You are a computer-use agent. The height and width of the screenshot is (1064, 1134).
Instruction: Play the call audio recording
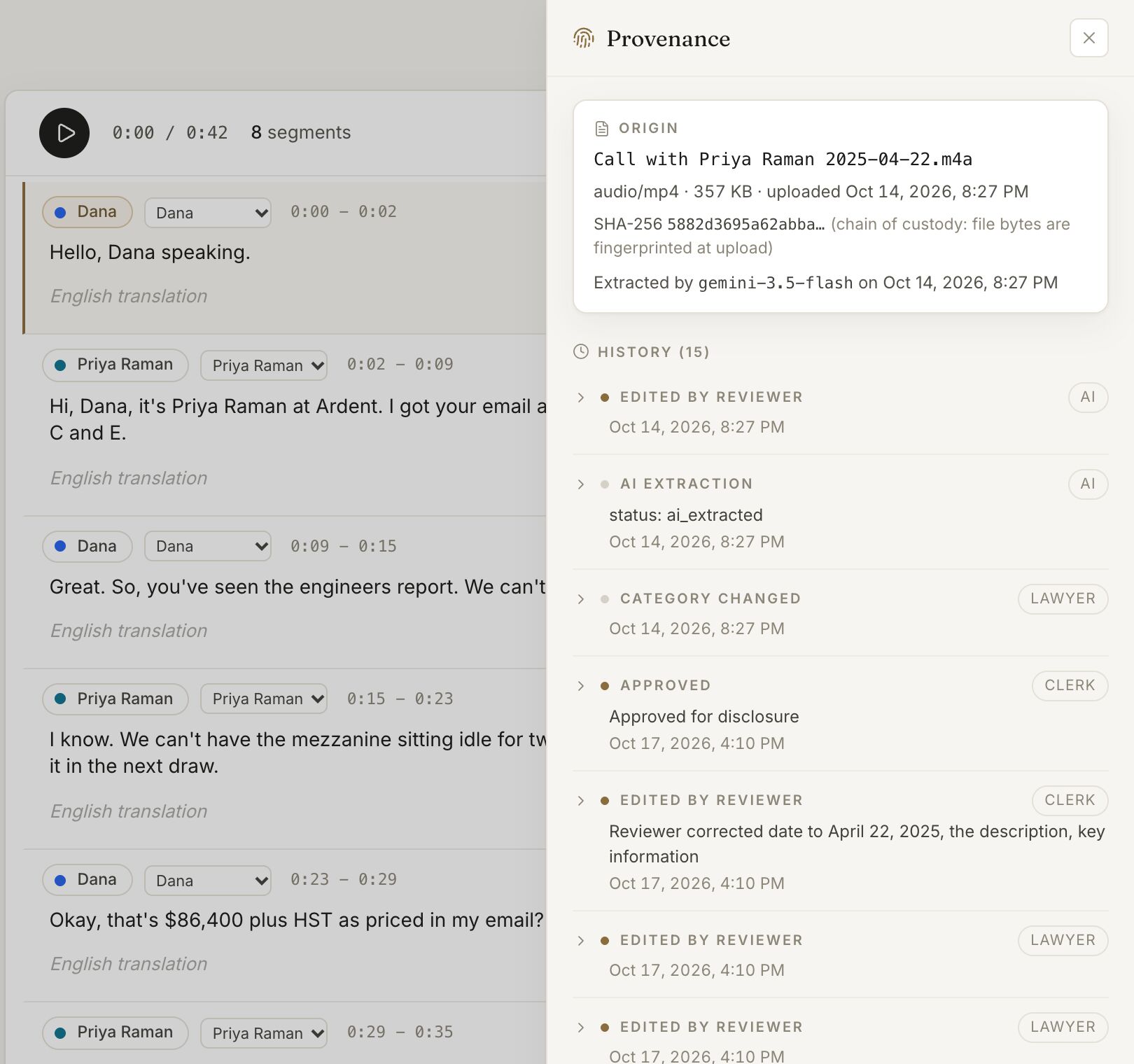64,133
